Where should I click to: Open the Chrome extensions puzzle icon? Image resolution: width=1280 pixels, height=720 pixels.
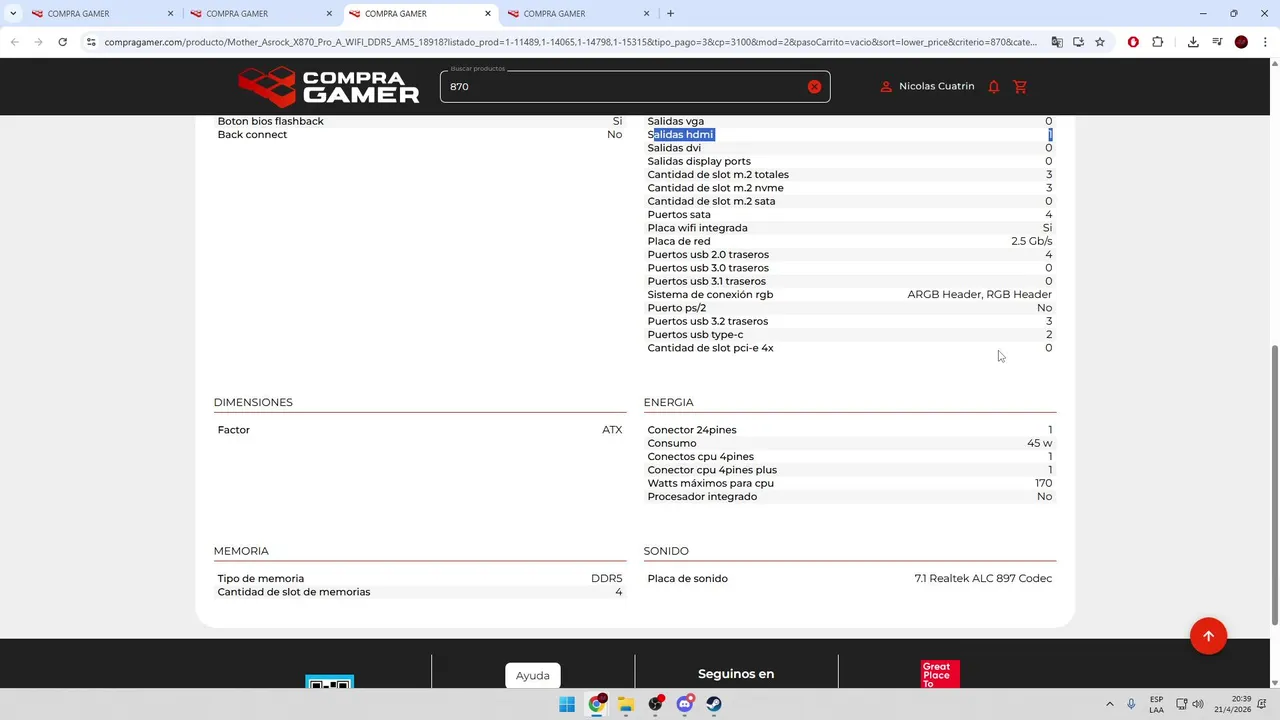pos(1158,42)
